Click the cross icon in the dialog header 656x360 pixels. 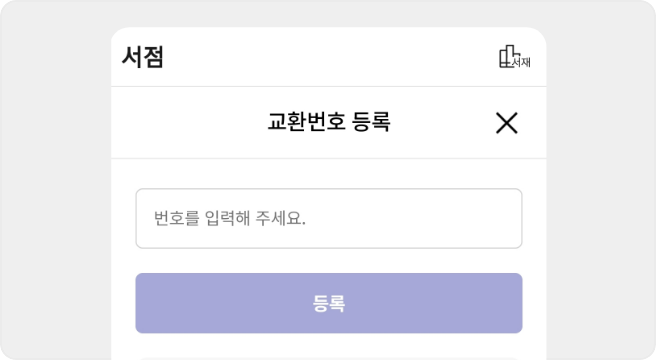point(507,123)
